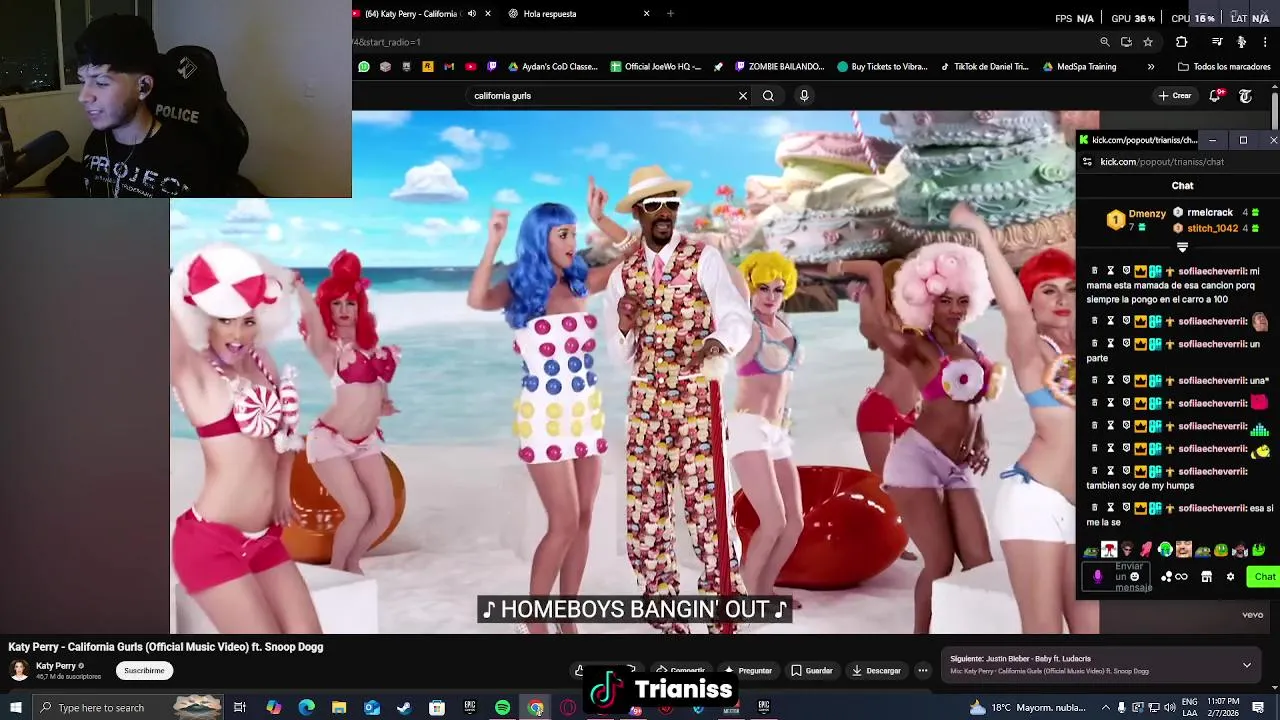Start voice search with the microphone icon
The width and height of the screenshot is (1280, 720).
804,96
